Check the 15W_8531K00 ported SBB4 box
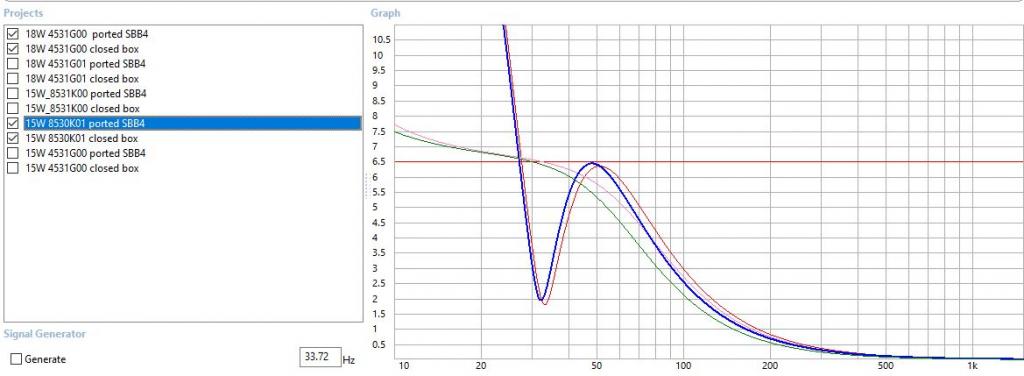Screen dimensions: 1024x376 click(12, 93)
